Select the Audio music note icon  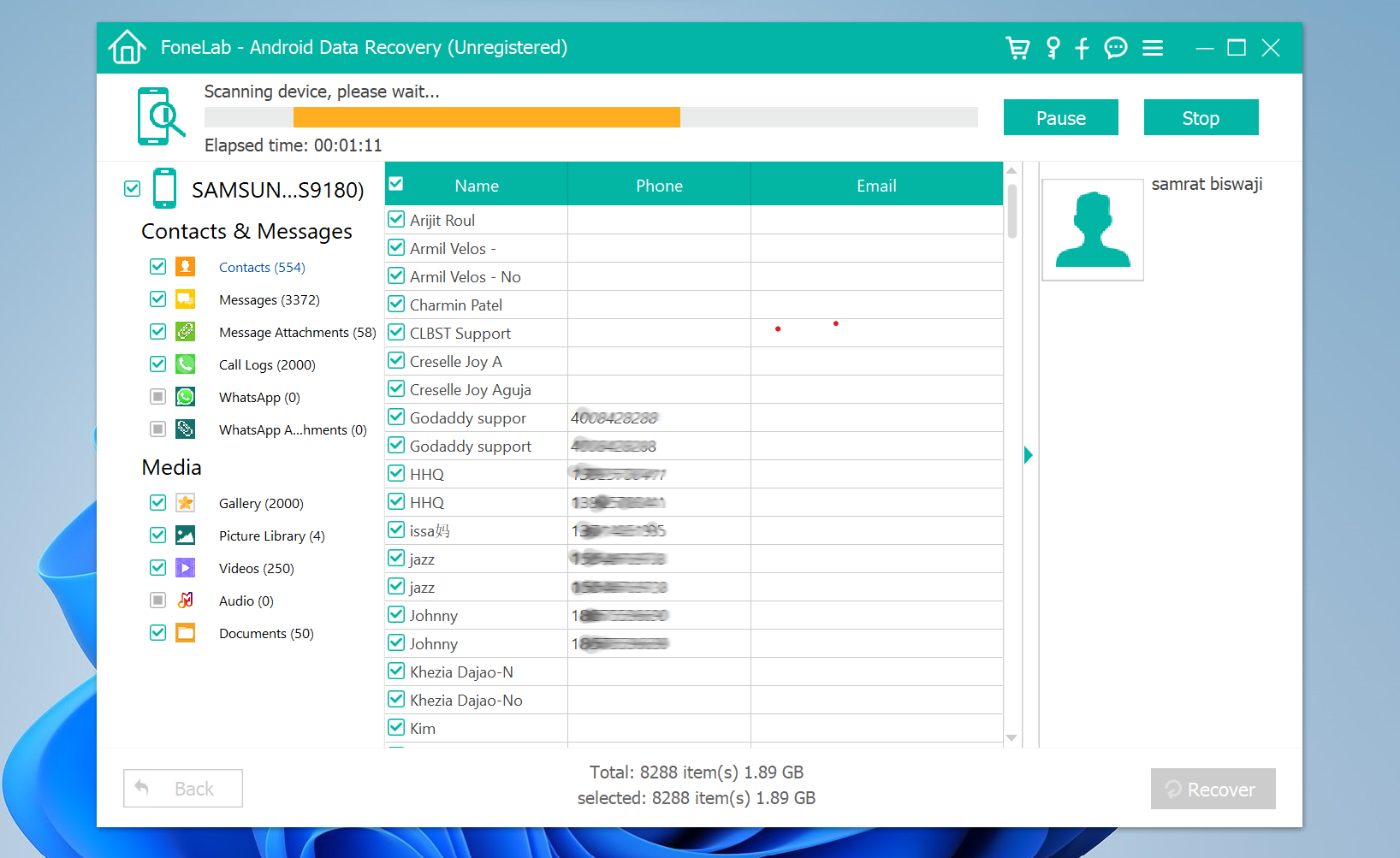pyautogui.click(x=185, y=600)
